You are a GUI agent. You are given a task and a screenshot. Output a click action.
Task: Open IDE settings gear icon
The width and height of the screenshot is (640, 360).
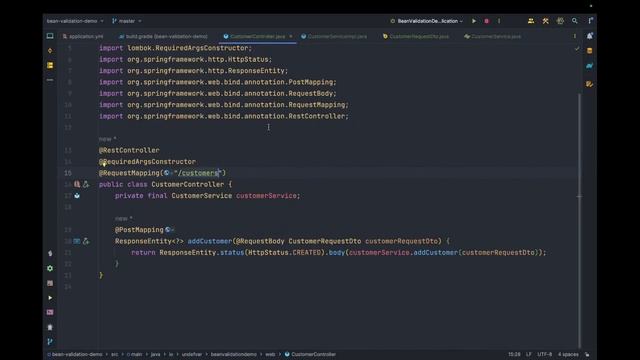pos(560,21)
